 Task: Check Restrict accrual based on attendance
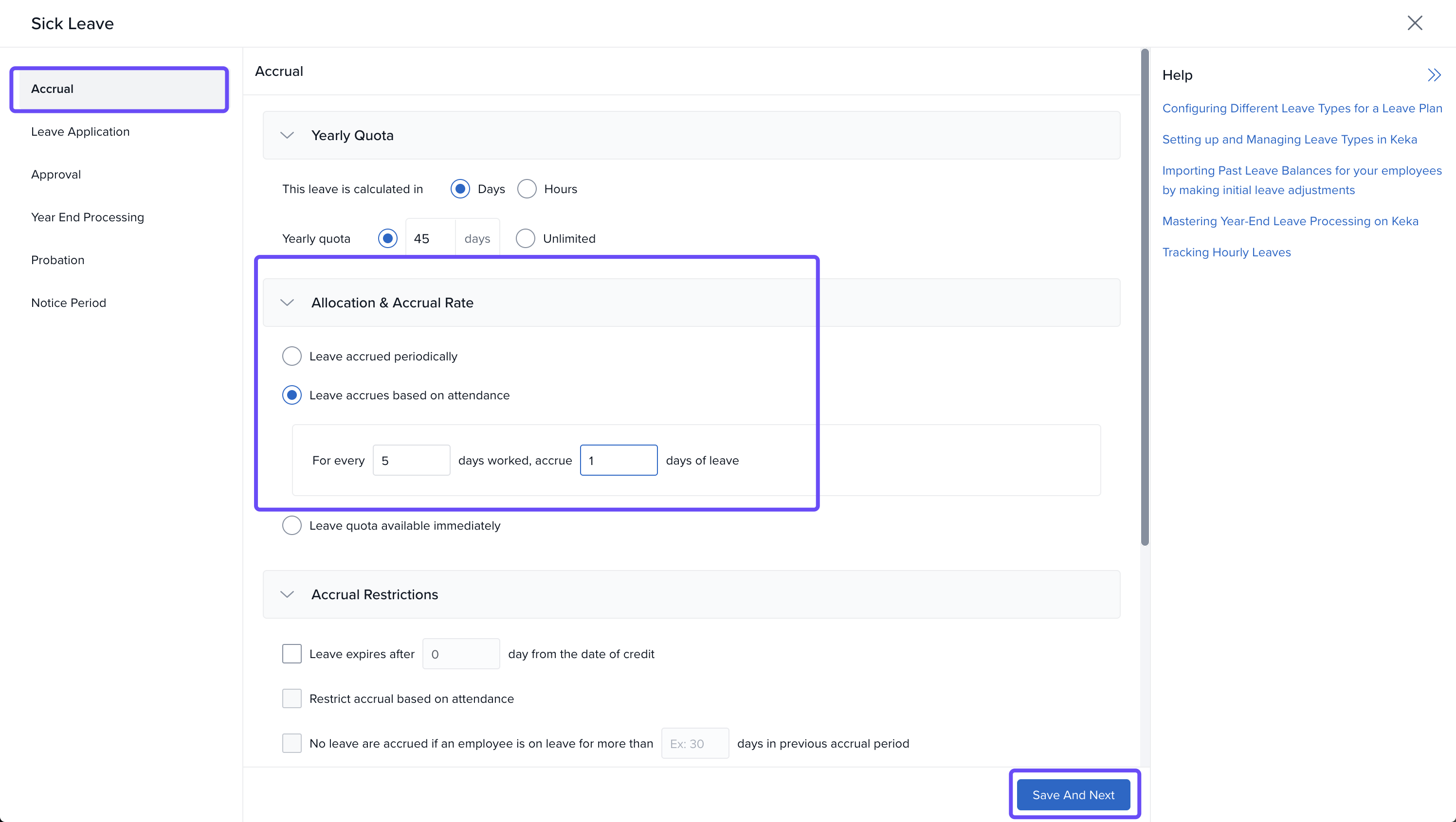(x=291, y=699)
